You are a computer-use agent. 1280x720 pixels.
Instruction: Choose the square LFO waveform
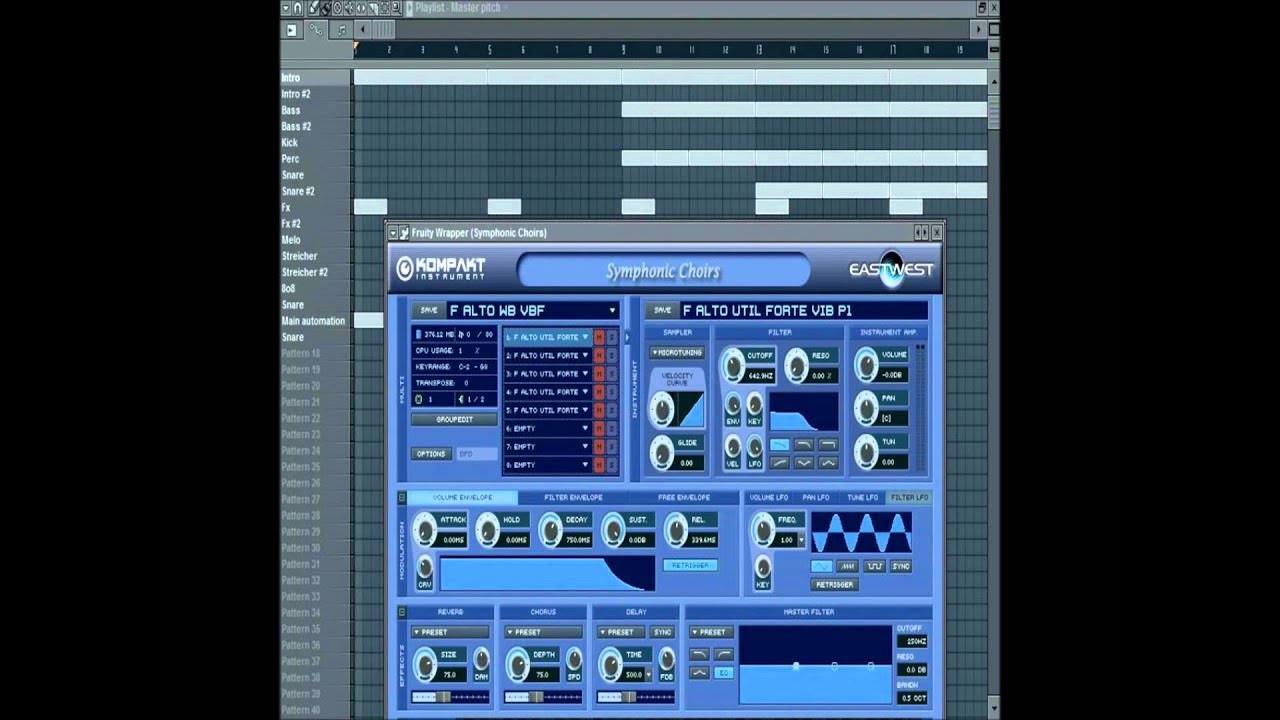tap(875, 566)
